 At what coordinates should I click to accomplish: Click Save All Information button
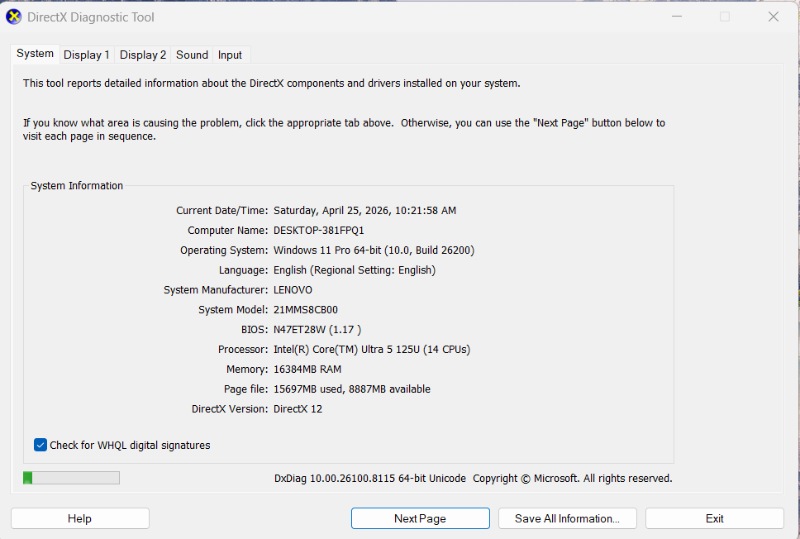pos(567,518)
